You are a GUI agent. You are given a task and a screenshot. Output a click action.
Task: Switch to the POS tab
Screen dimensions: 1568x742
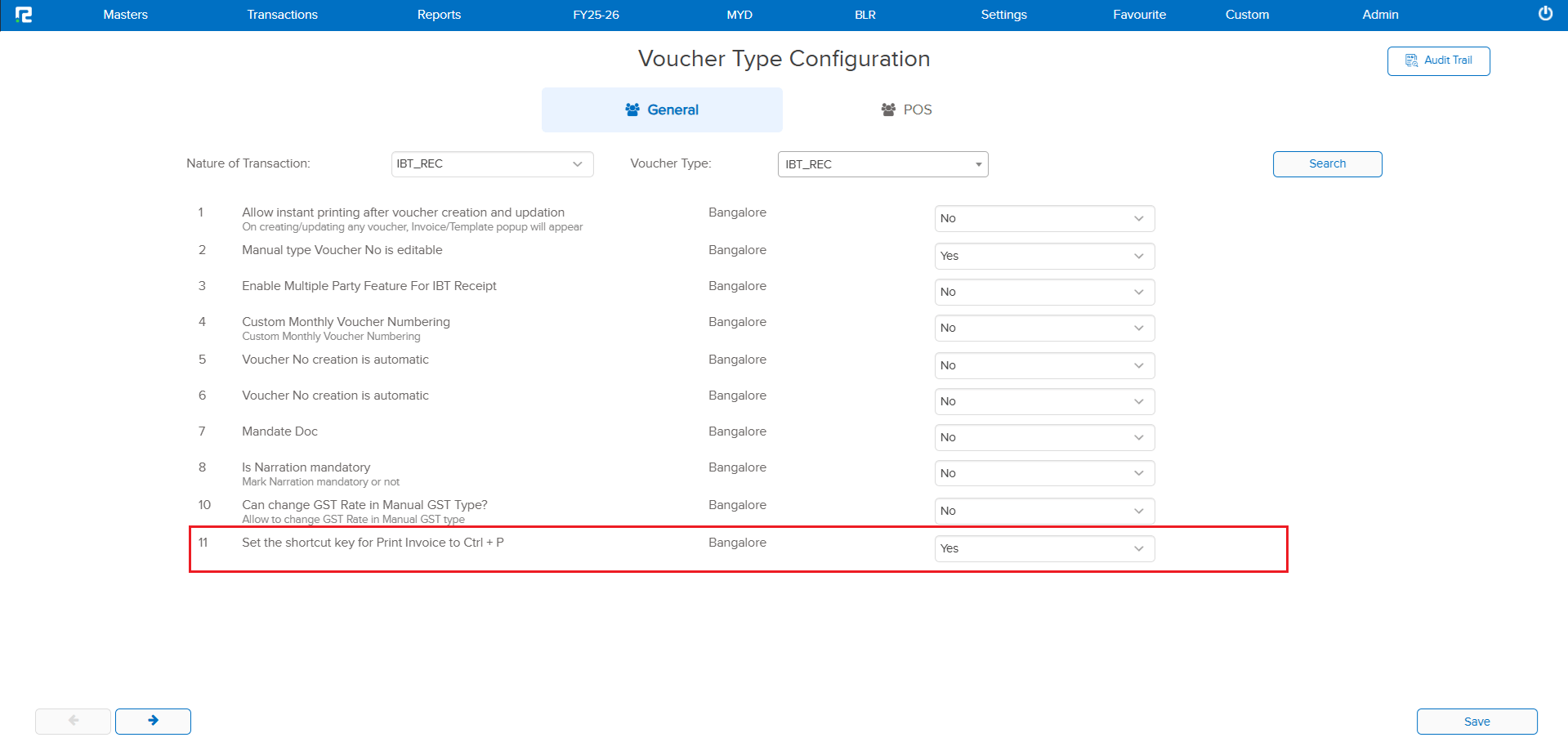906,110
